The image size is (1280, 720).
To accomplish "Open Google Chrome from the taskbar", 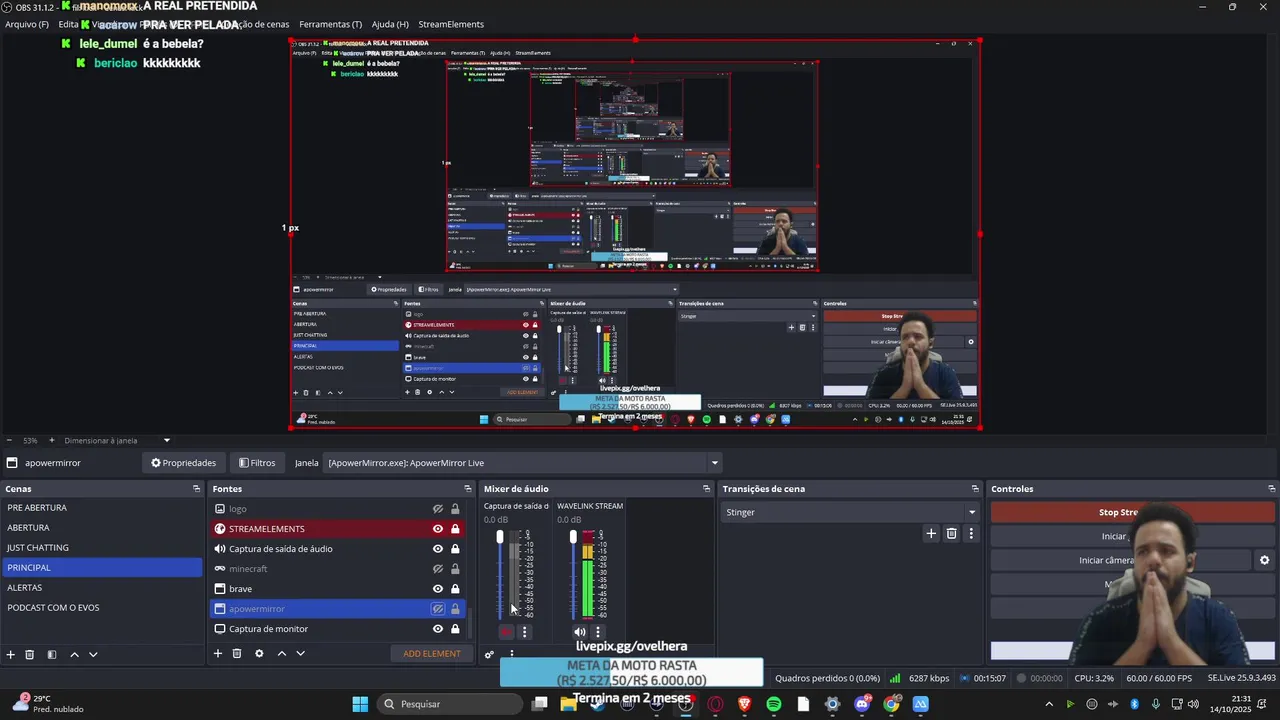I will pos(891,704).
